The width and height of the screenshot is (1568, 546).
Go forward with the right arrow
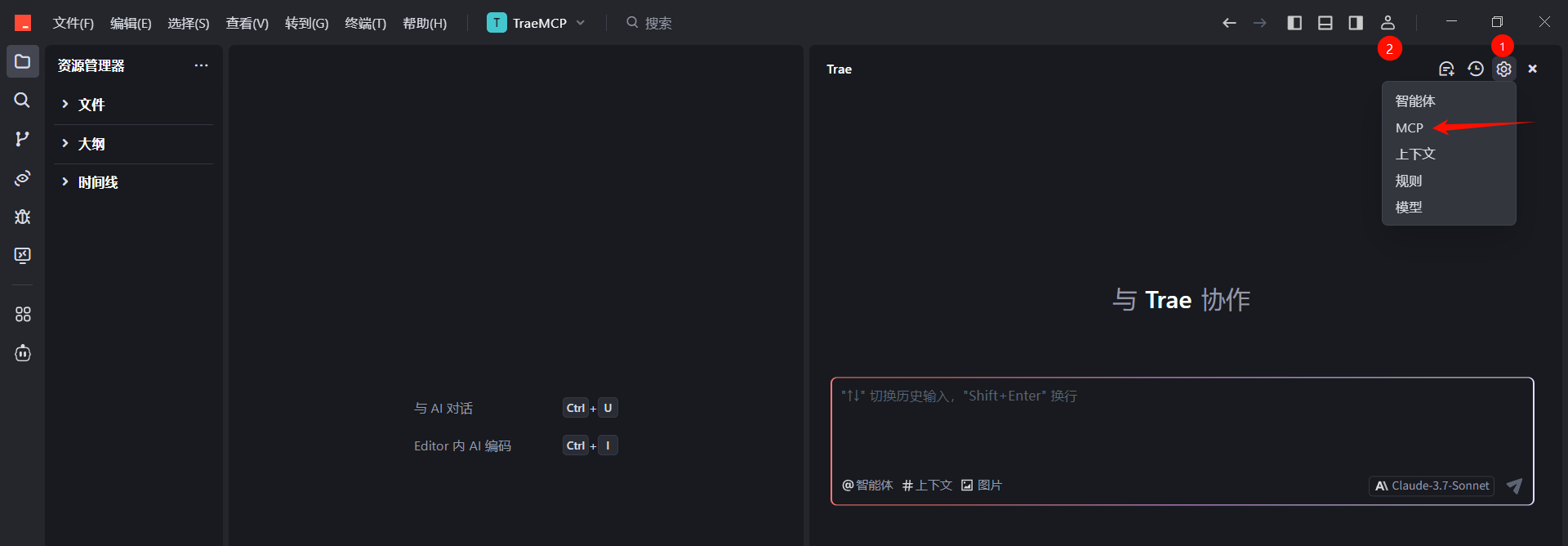pyautogui.click(x=1260, y=23)
